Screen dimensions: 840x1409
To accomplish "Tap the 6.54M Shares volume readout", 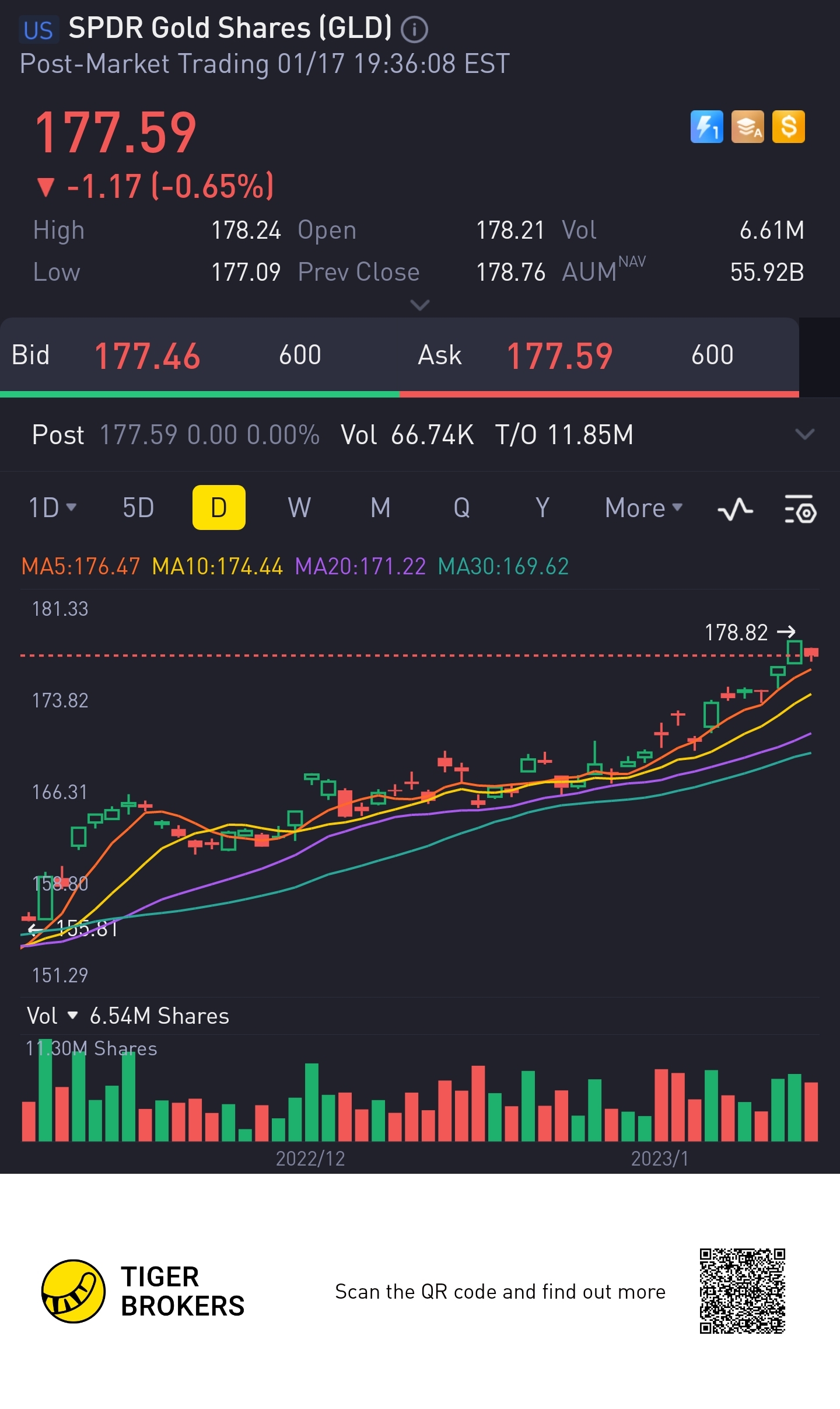I will coord(159,1016).
